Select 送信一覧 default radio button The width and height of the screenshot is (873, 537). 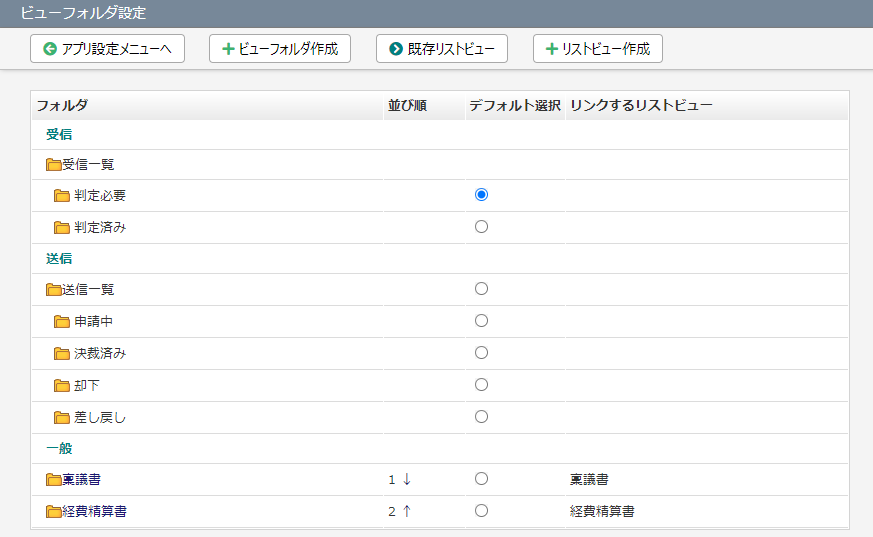[482, 288]
